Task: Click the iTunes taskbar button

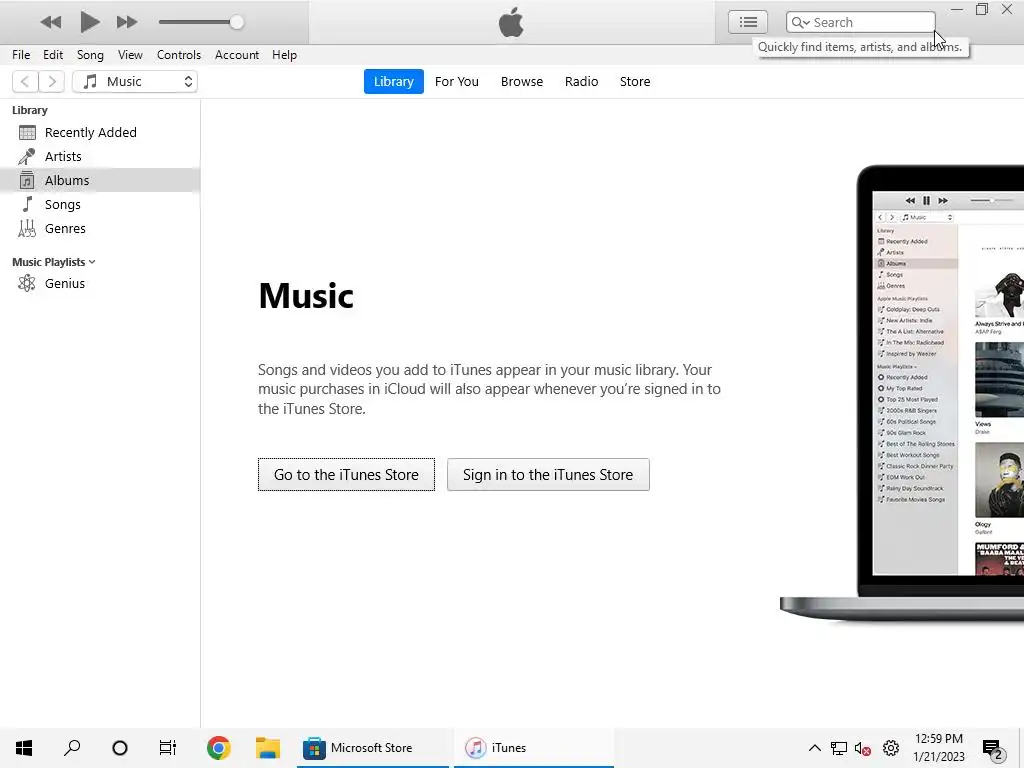Action: click(534, 748)
